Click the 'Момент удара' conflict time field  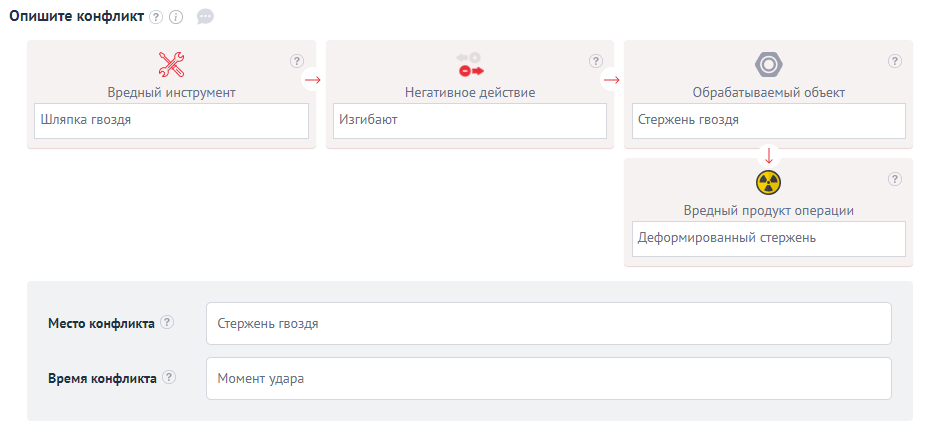tap(548, 379)
